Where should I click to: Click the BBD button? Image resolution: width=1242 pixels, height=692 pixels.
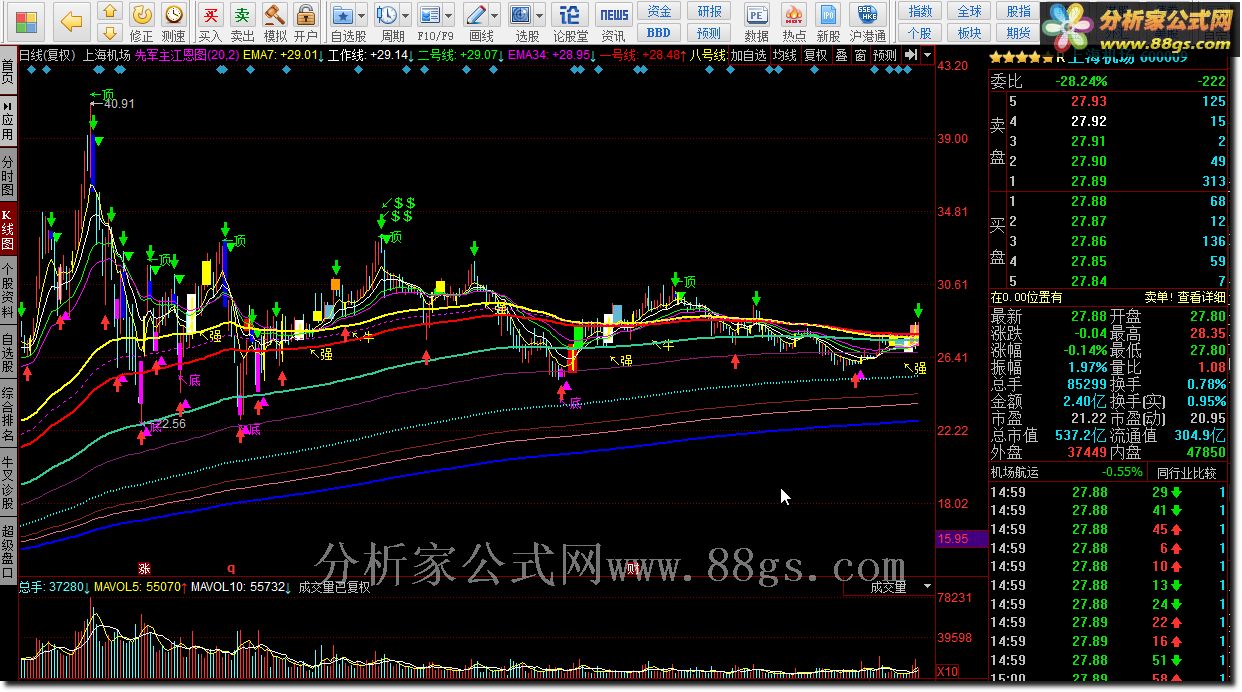click(x=659, y=33)
